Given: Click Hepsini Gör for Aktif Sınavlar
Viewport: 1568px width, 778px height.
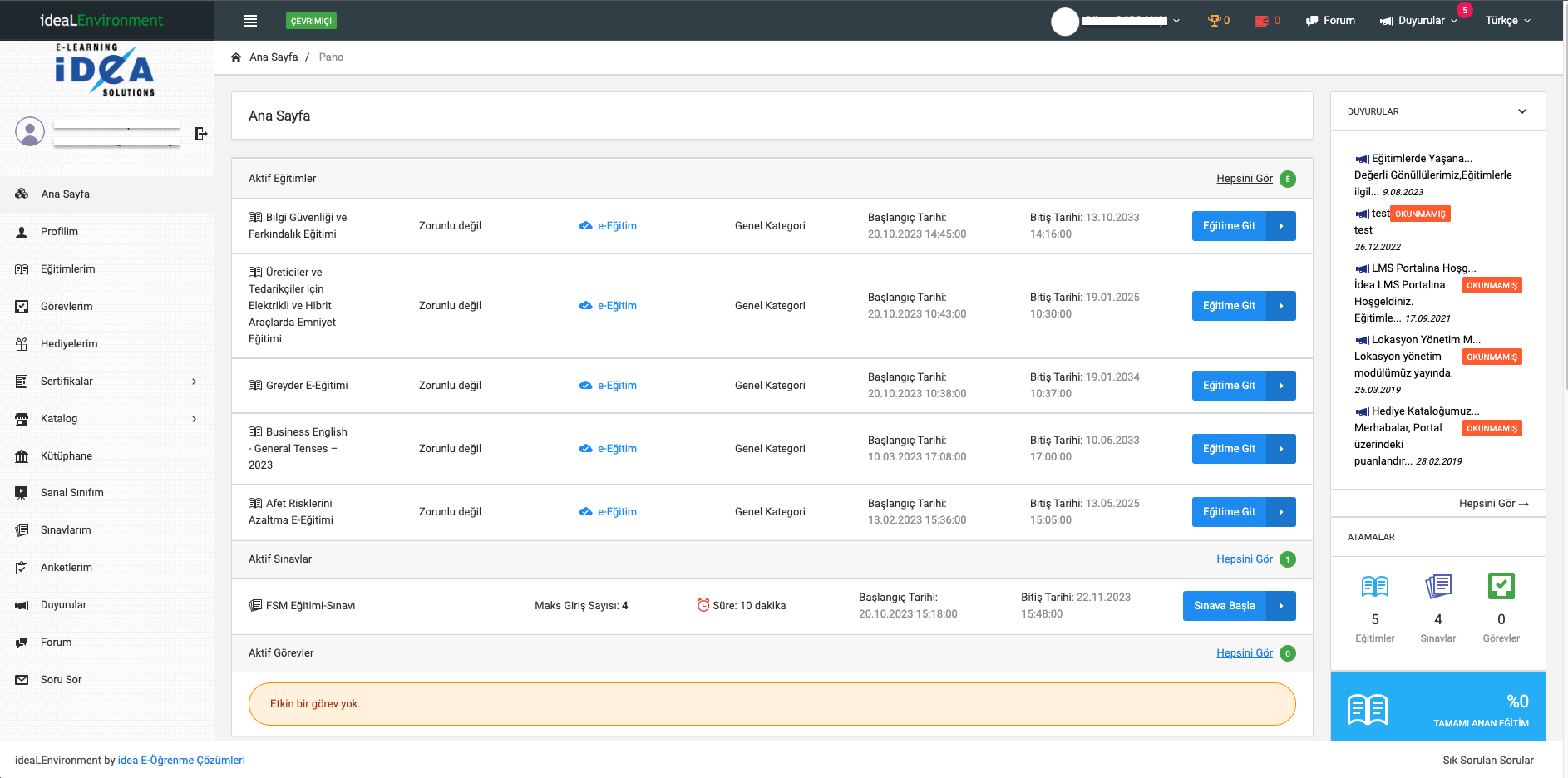Looking at the screenshot, I should pos(1244,559).
